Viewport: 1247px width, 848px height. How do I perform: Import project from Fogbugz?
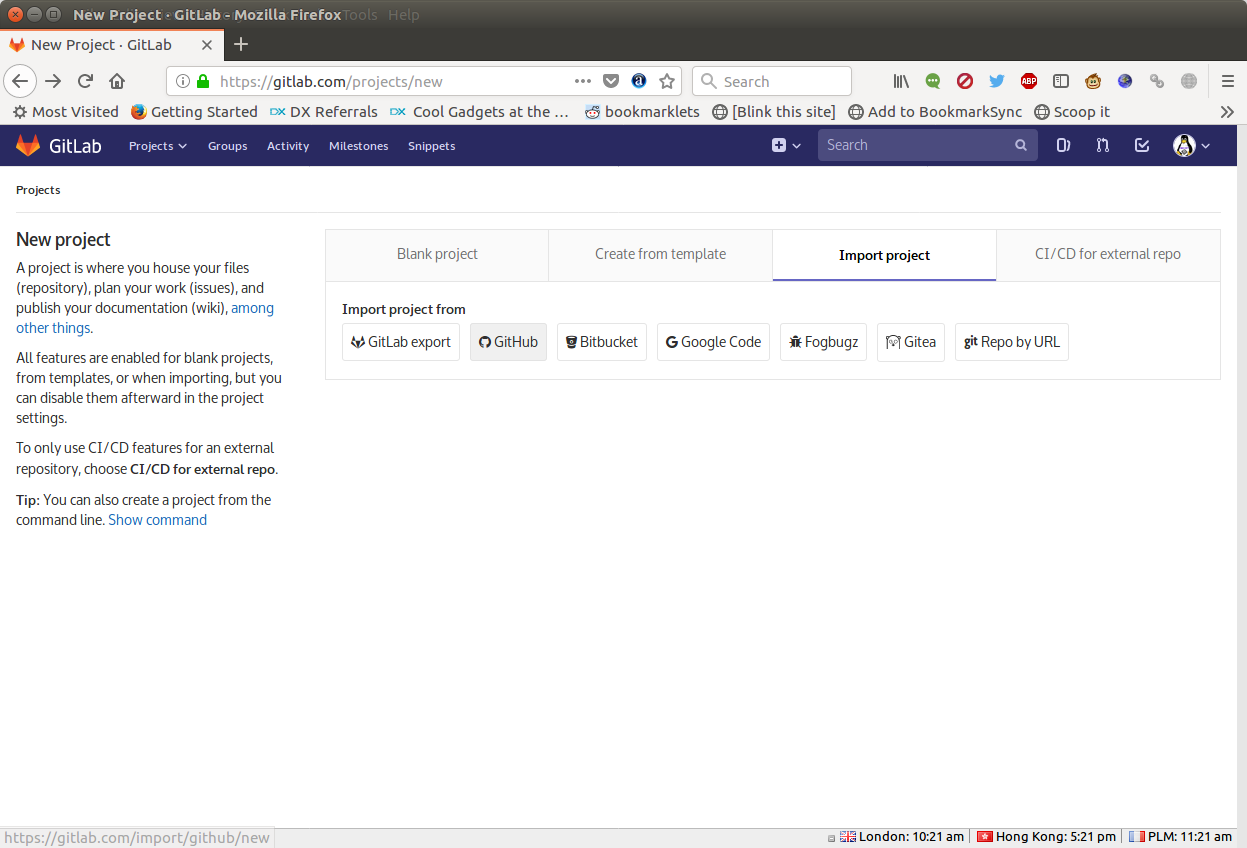823,342
